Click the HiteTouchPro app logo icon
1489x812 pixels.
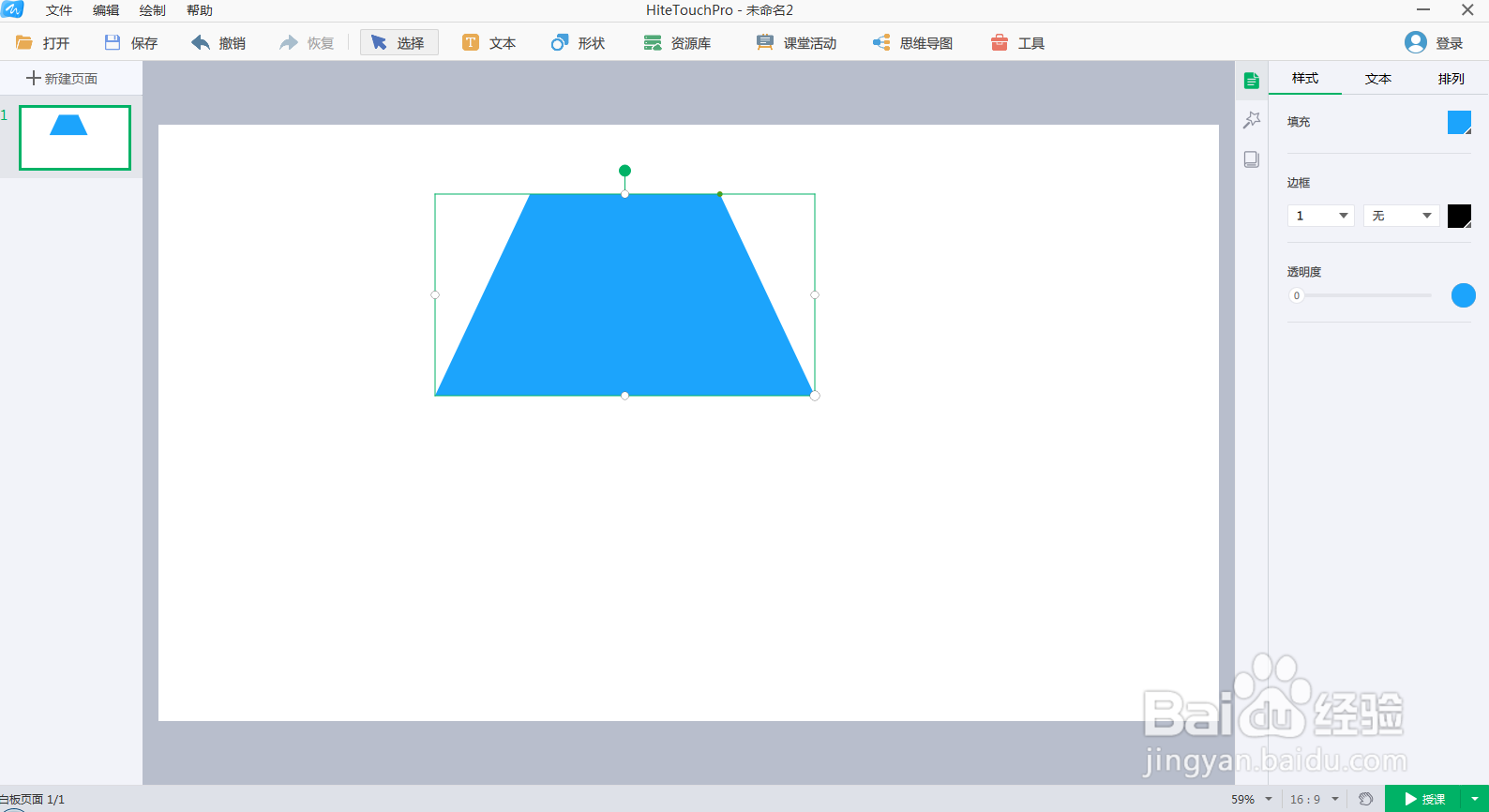[12, 9]
